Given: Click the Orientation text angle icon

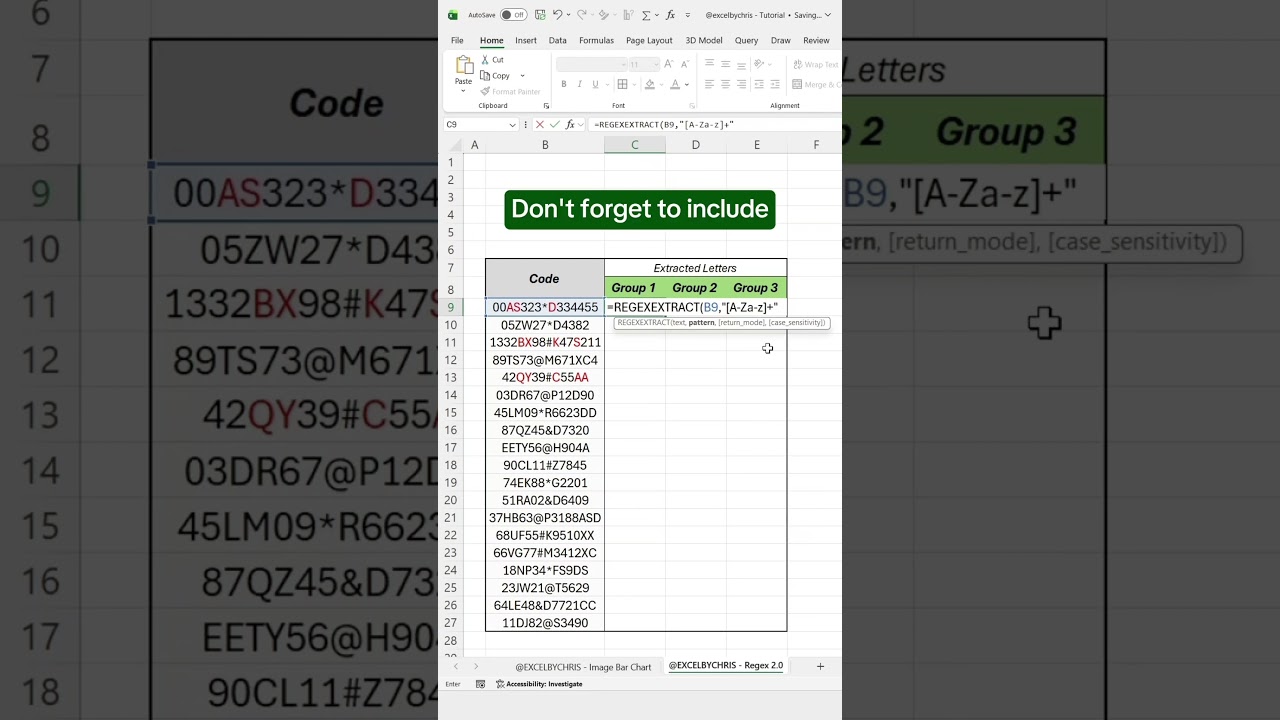Looking at the screenshot, I should coord(761,64).
